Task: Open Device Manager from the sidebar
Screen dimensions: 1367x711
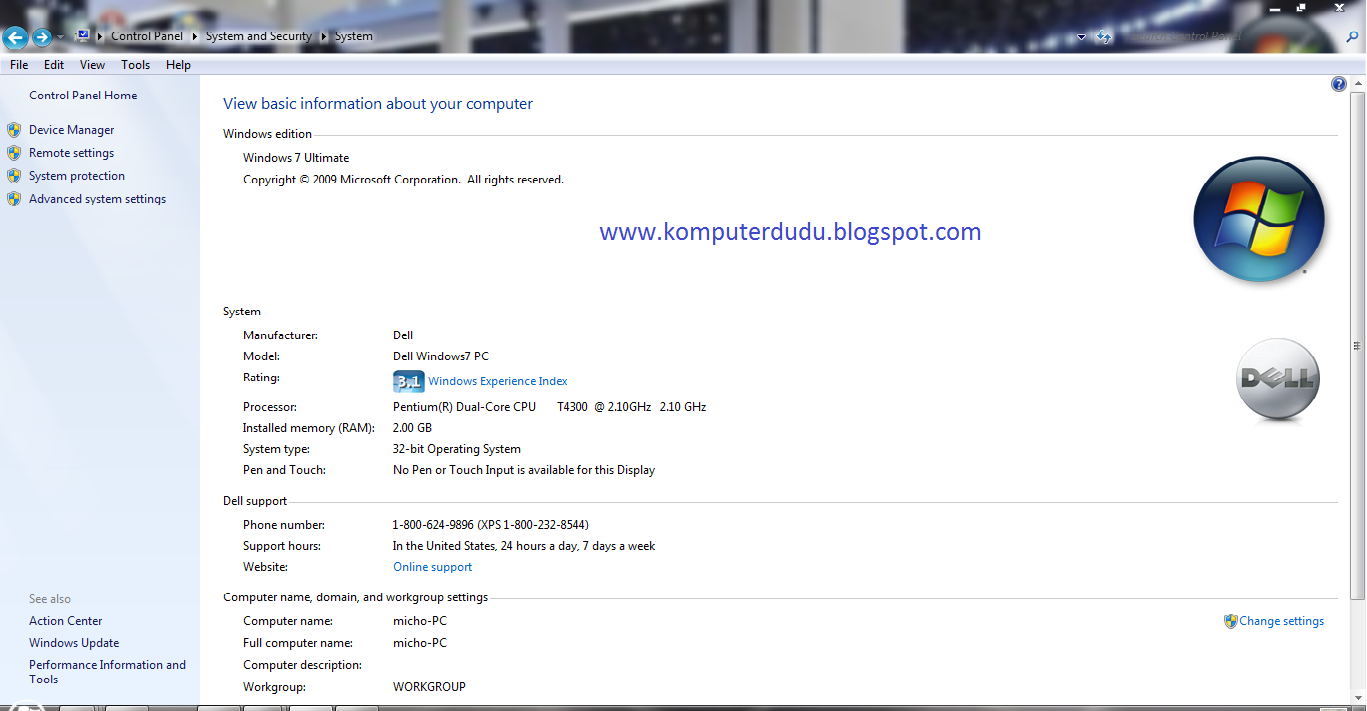Action: (72, 130)
